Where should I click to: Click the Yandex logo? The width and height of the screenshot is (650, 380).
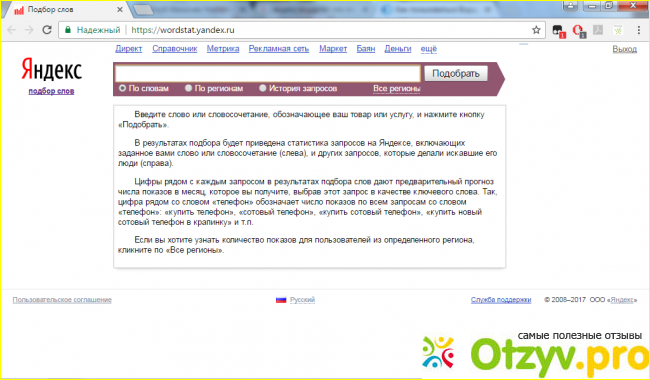pyautogui.click(x=52, y=69)
